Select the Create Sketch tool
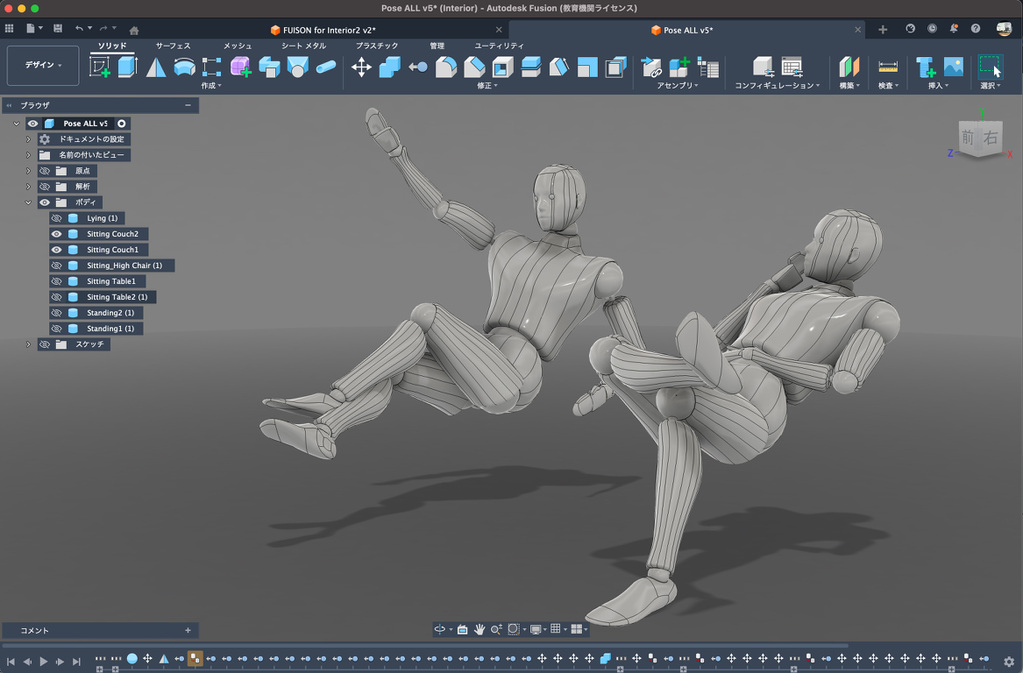The image size is (1023, 673). [100, 67]
